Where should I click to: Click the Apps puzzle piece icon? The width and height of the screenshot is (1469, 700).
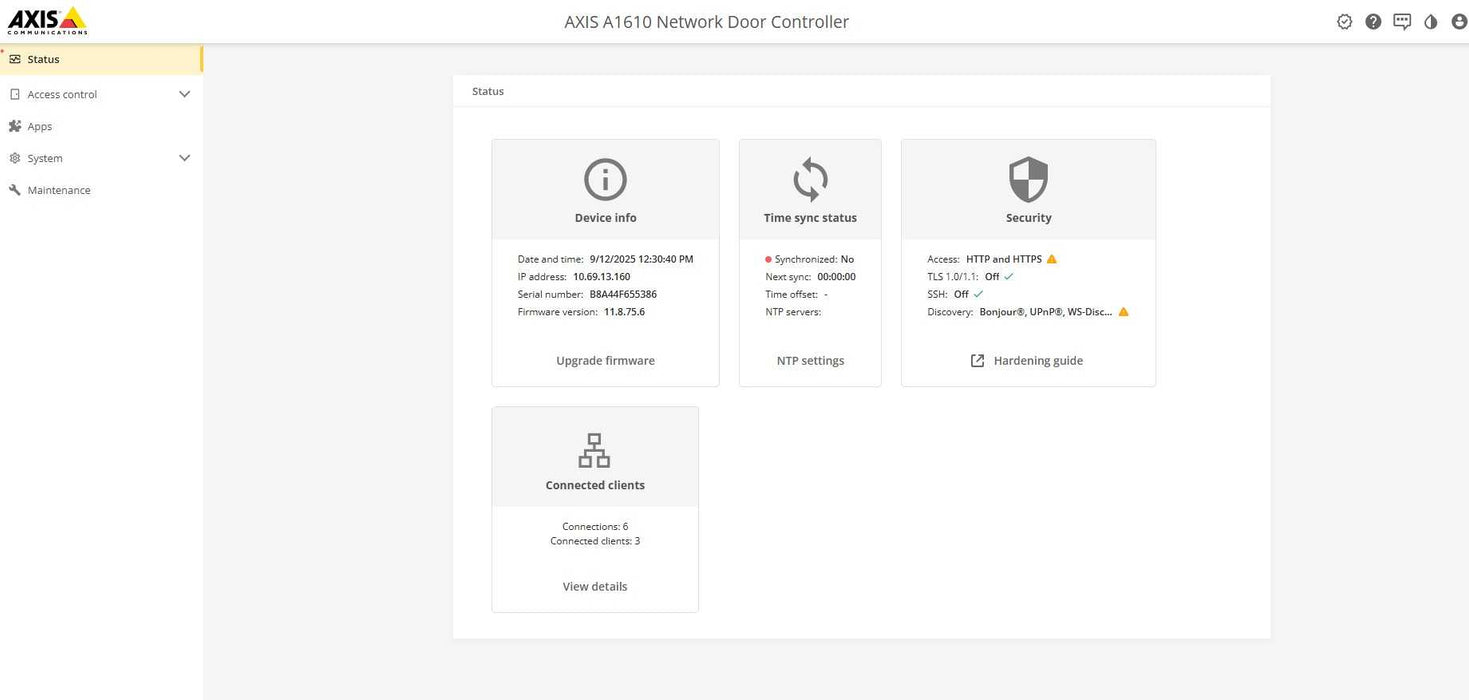(15, 126)
